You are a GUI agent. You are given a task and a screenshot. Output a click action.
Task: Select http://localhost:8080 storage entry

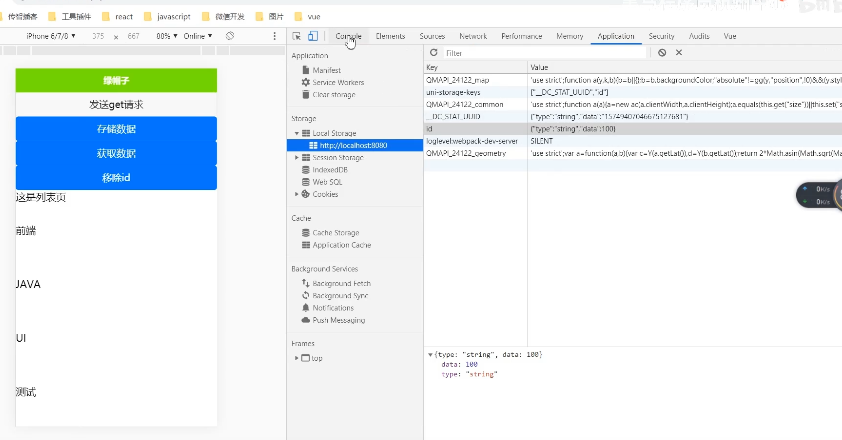coord(354,145)
